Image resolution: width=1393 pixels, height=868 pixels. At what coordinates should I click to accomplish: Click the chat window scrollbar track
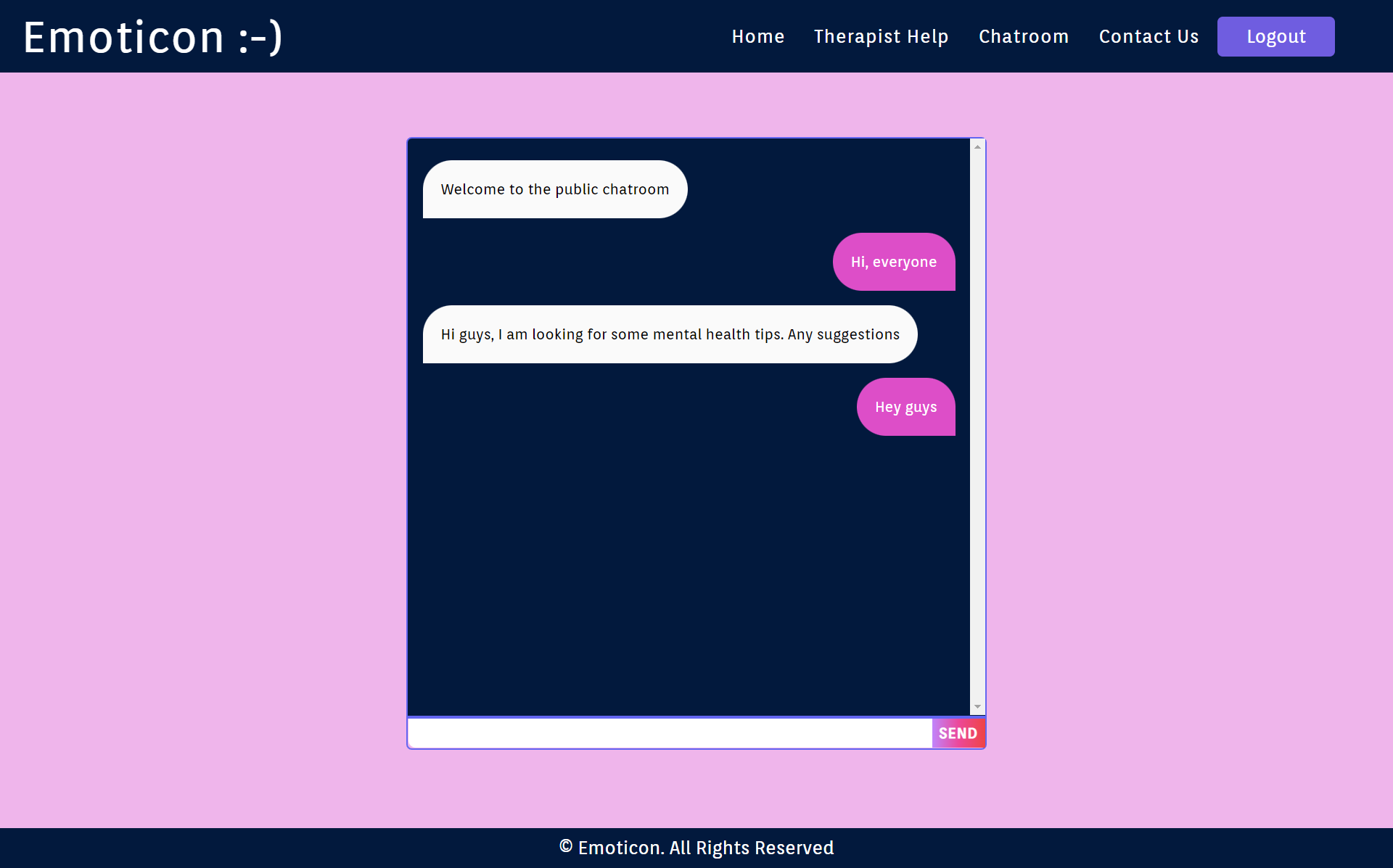[x=977, y=435]
